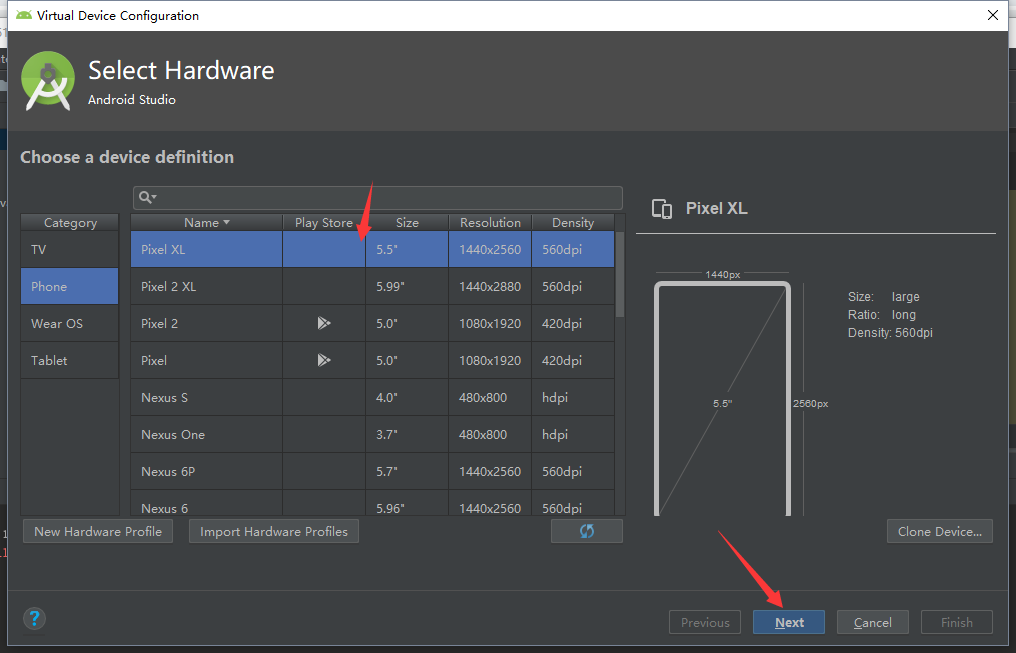This screenshot has height=653, width=1016.
Task: Select the TV category
Action: point(69,249)
